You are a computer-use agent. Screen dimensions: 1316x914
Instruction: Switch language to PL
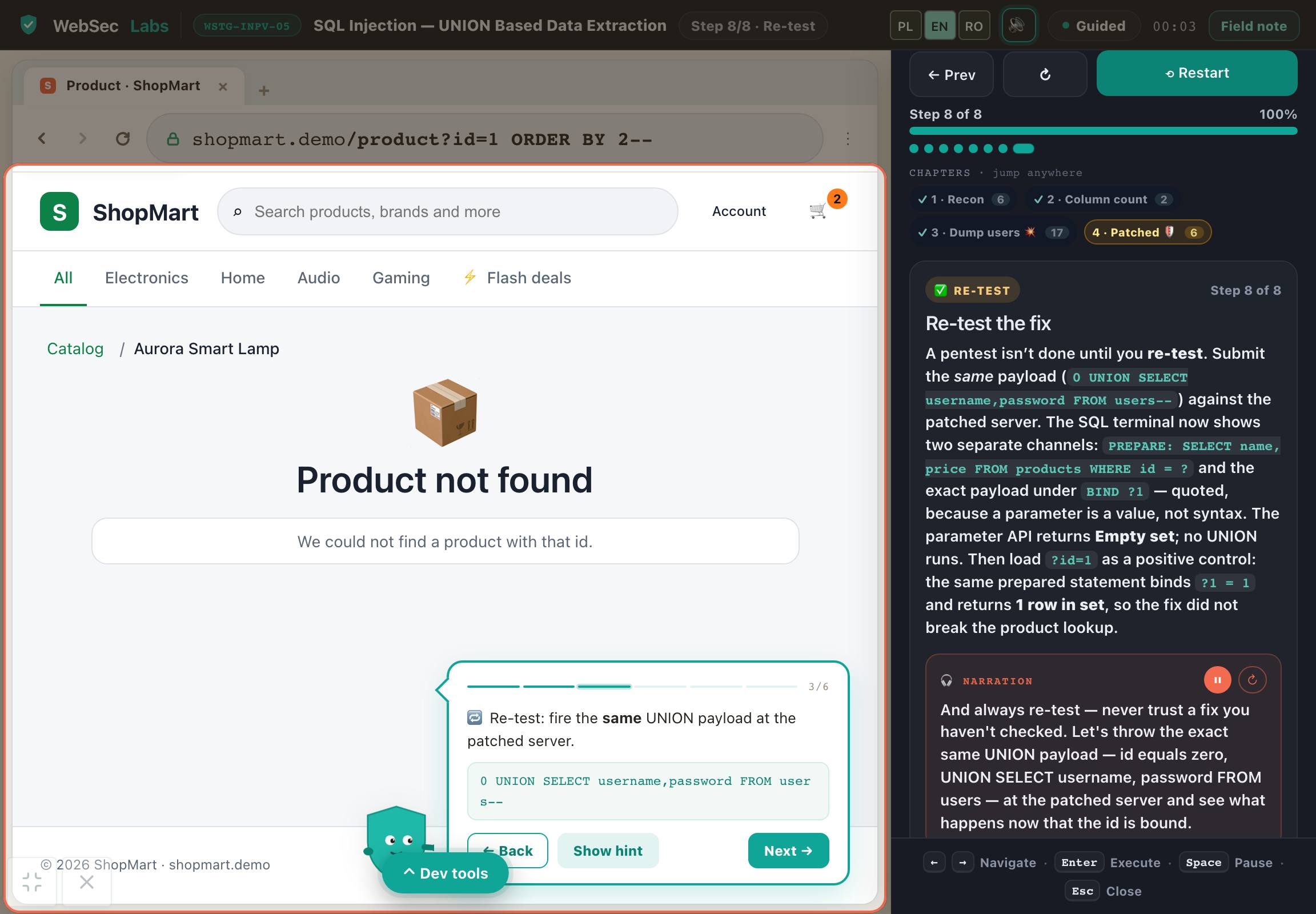click(x=905, y=26)
